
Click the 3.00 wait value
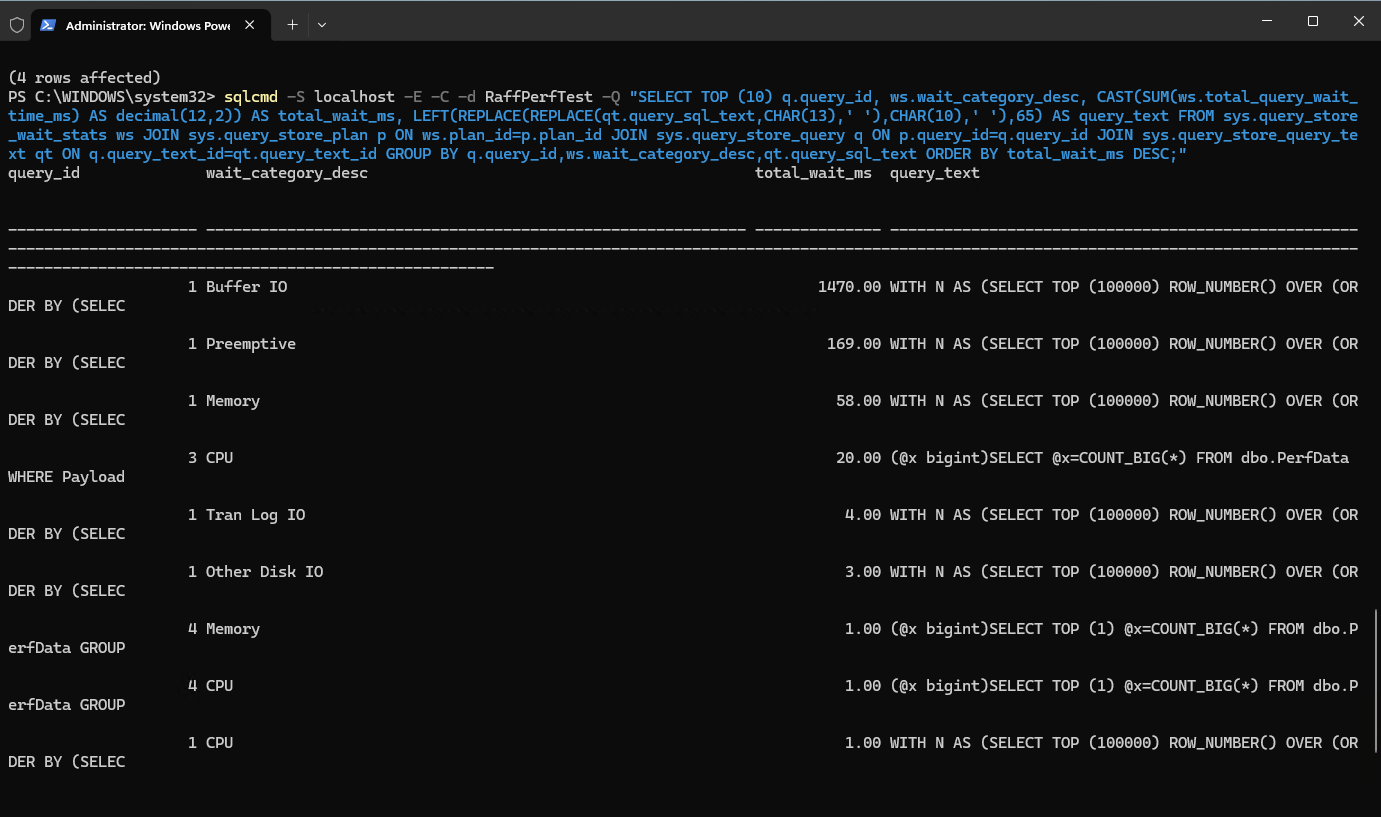coord(863,572)
